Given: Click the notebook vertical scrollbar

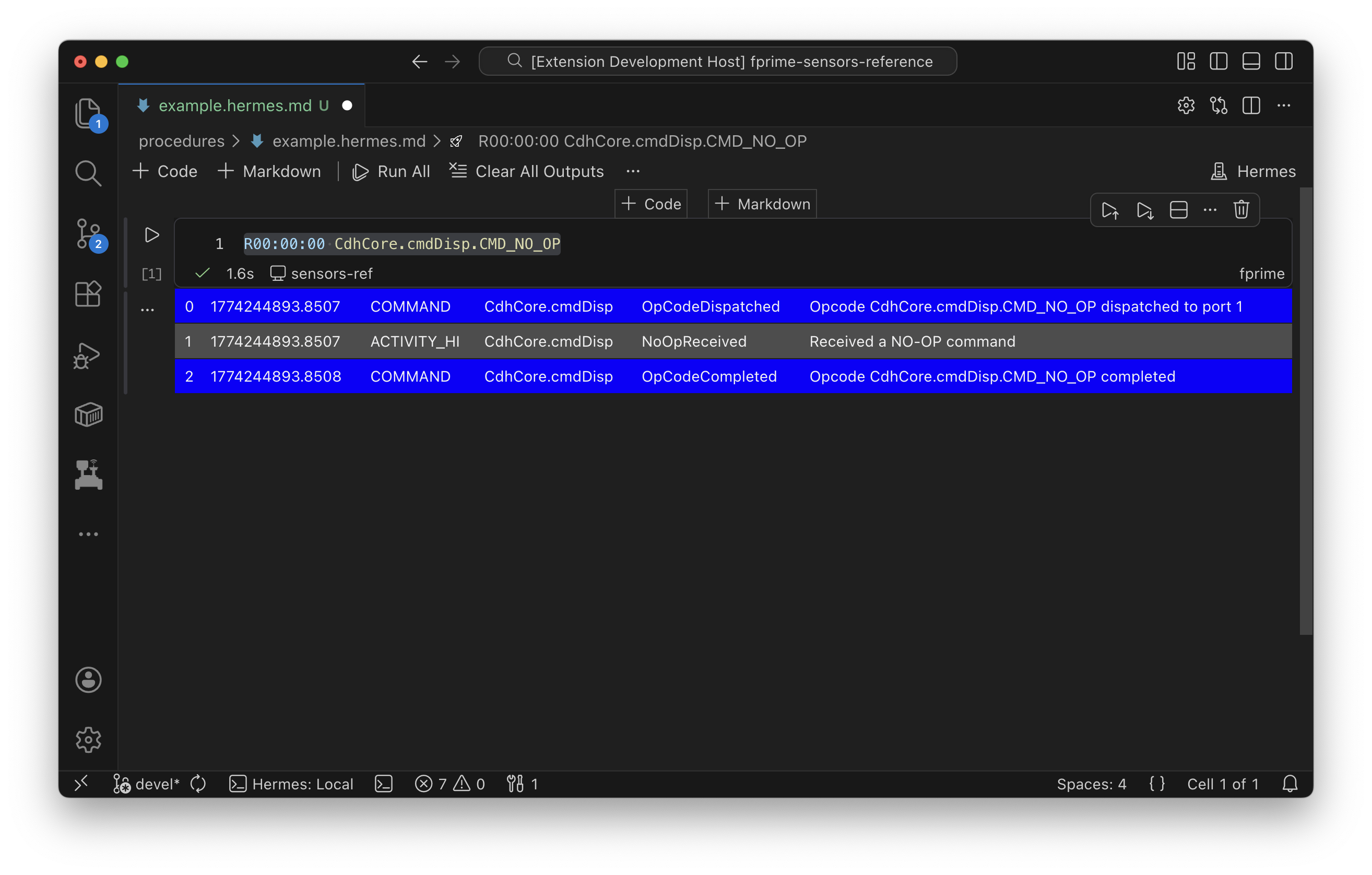Looking at the screenshot, I should coord(1305,410).
